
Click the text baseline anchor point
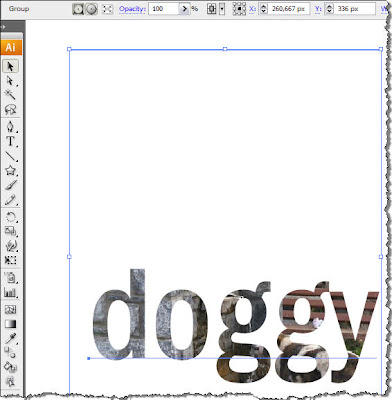[x=89, y=359]
